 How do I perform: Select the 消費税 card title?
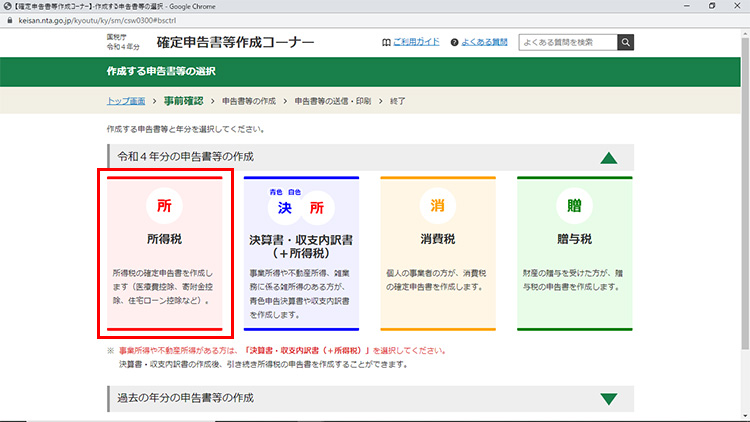[x=437, y=240]
